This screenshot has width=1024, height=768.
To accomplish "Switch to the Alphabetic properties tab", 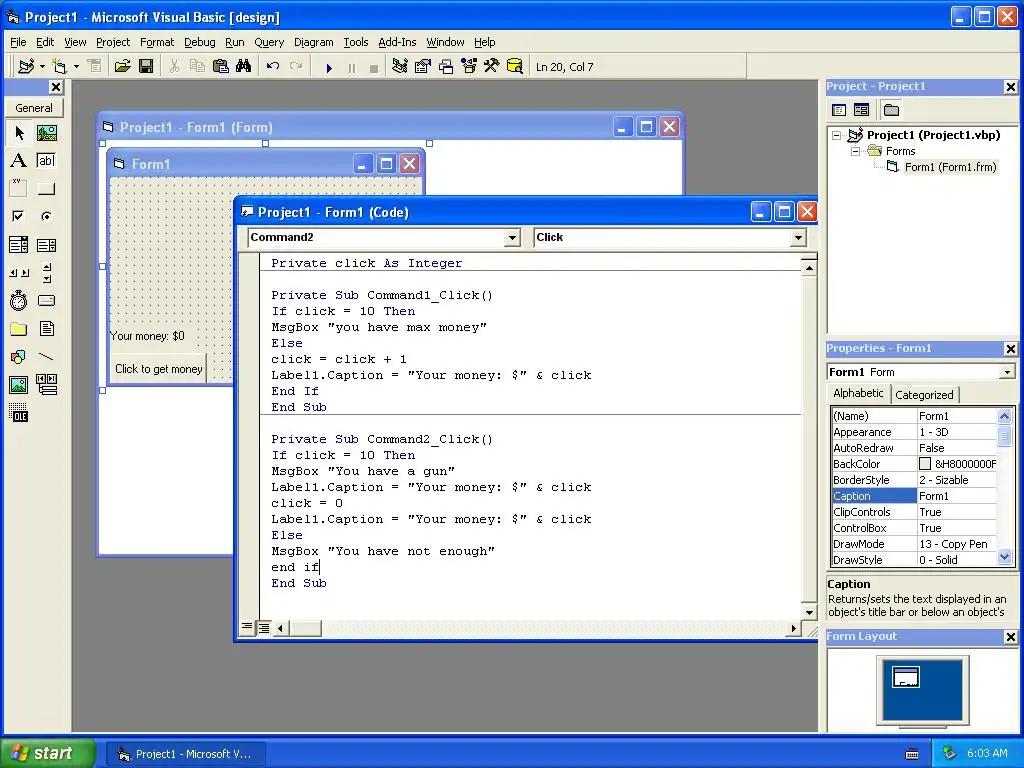I will (x=858, y=393).
